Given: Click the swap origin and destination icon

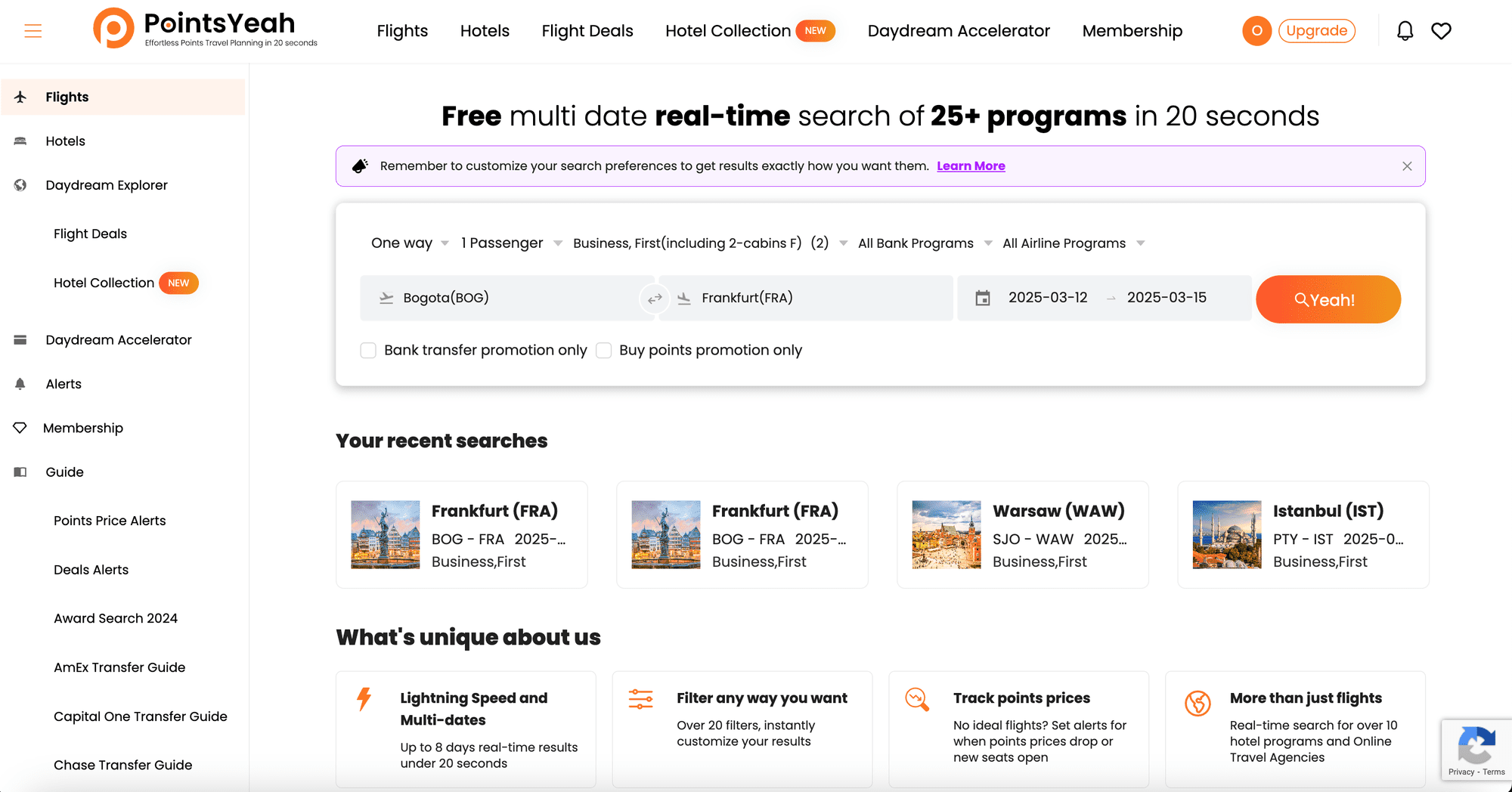Looking at the screenshot, I should [655, 299].
